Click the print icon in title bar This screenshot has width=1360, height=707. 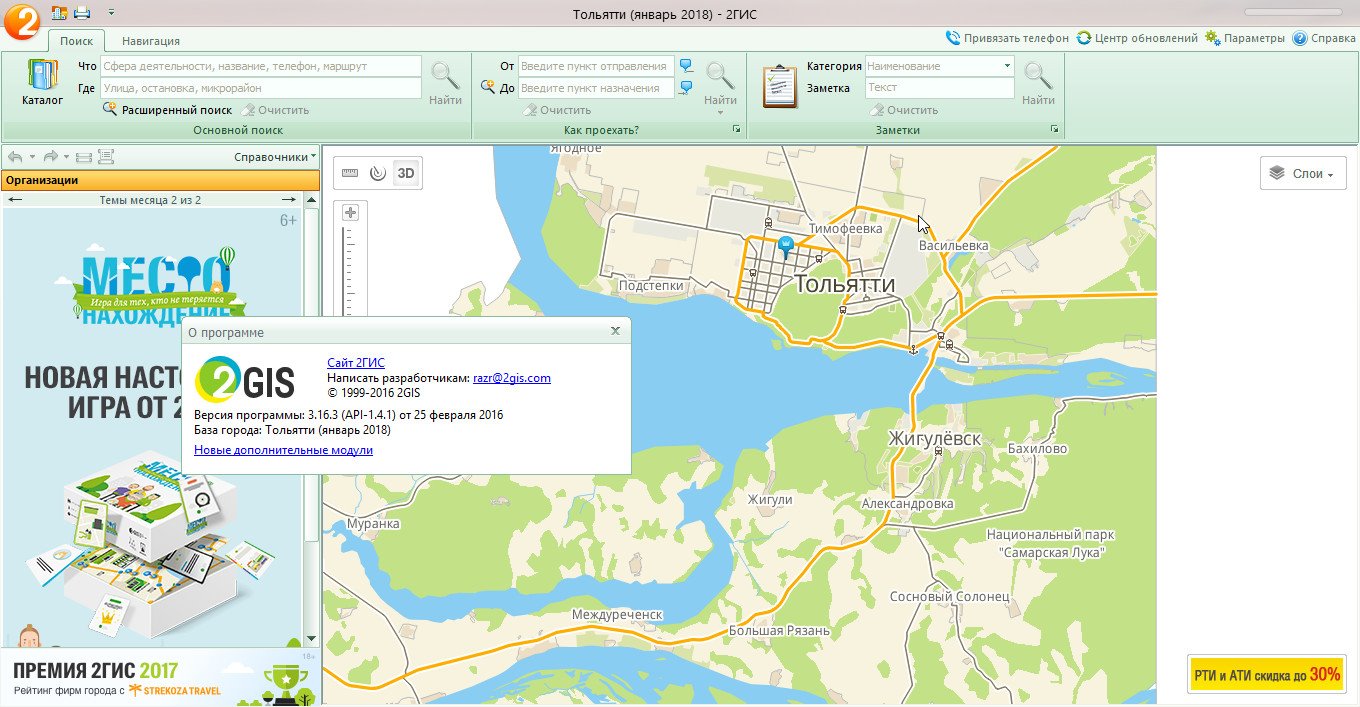click(82, 13)
